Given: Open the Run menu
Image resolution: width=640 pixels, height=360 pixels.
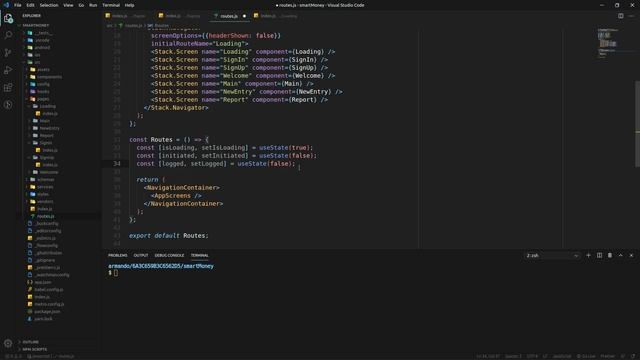Looking at the screenshot, I should (x=93, y=5).
